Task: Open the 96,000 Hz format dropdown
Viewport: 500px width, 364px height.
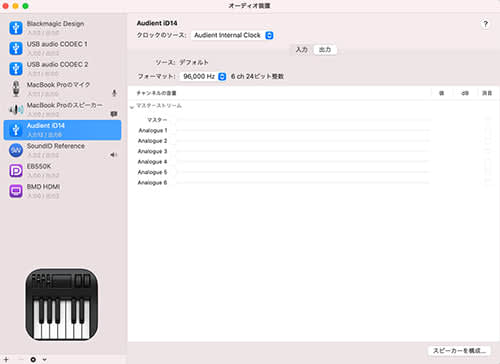Action: 203,76
